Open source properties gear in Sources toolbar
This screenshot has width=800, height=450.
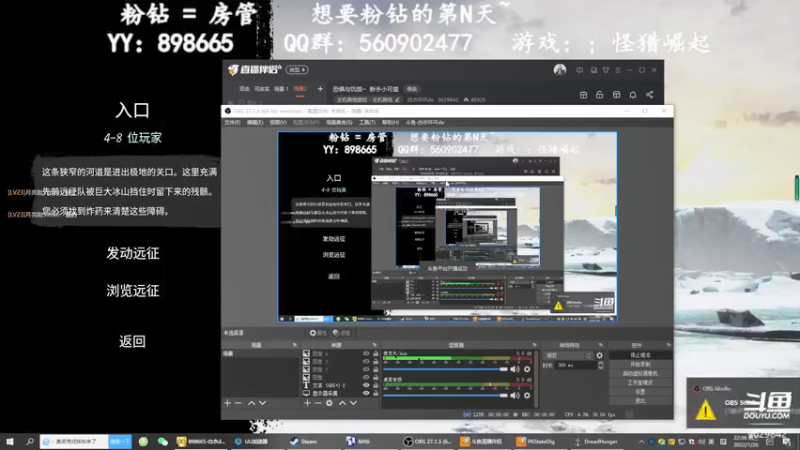pyautogui.click(x=329, y=403)
